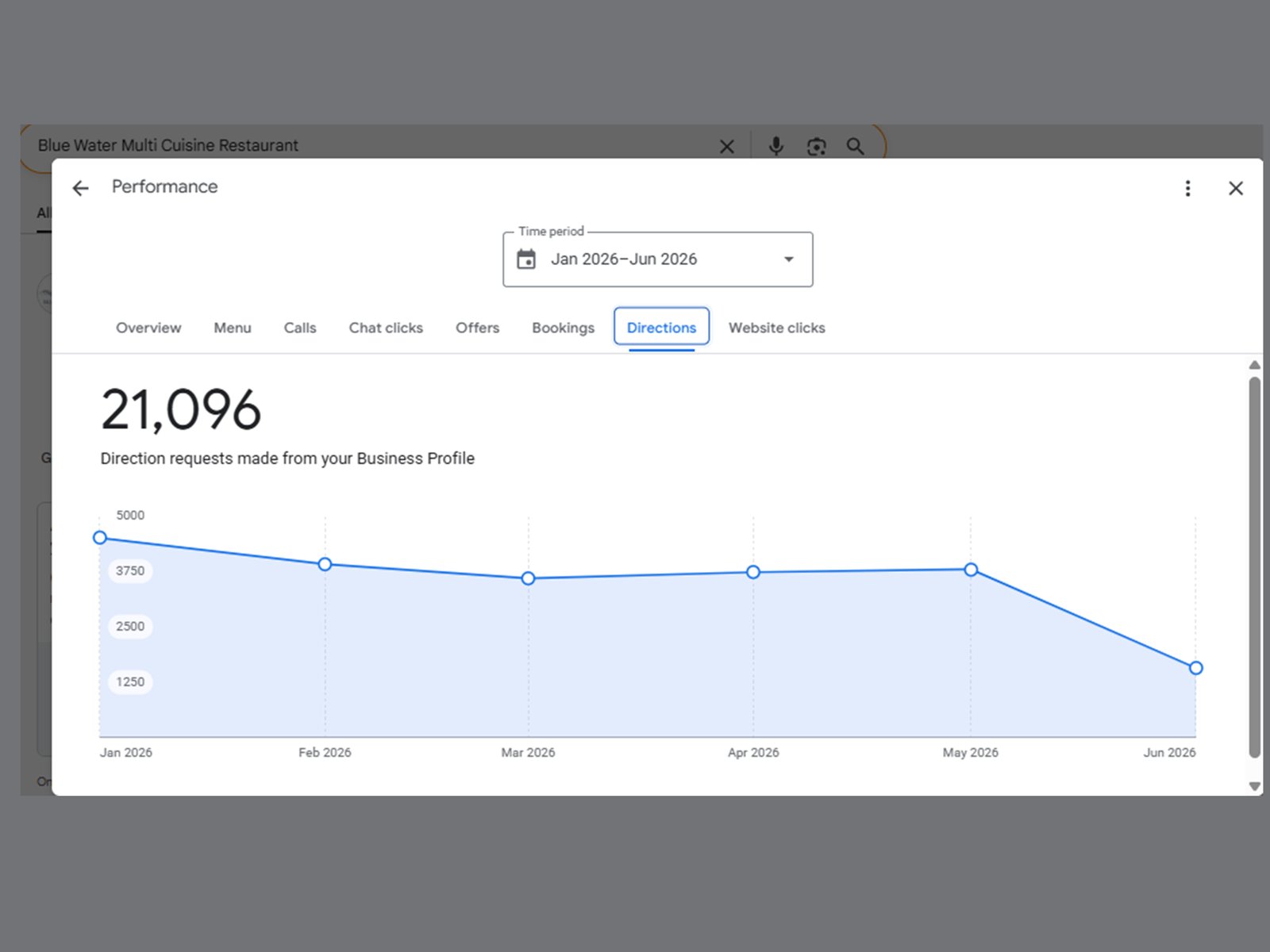Switch to the Calls tab
This screenshot has height=952, width=1270.
[300, 328]
